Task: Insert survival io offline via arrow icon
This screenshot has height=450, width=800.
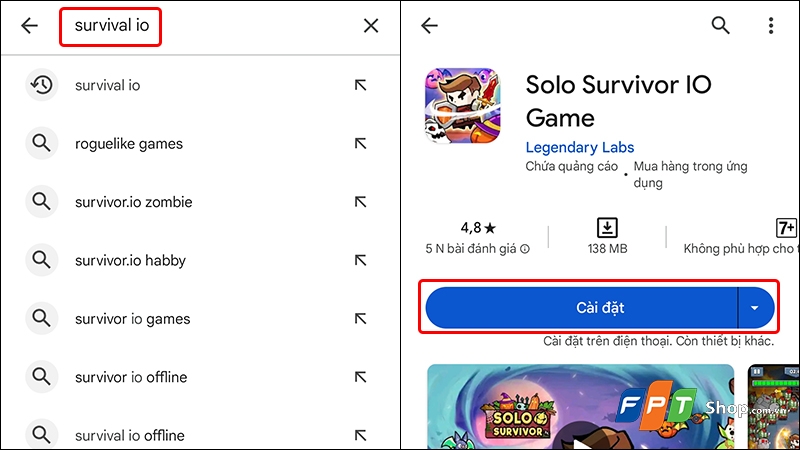Action: pyautogui.click(x=361, y=435)
